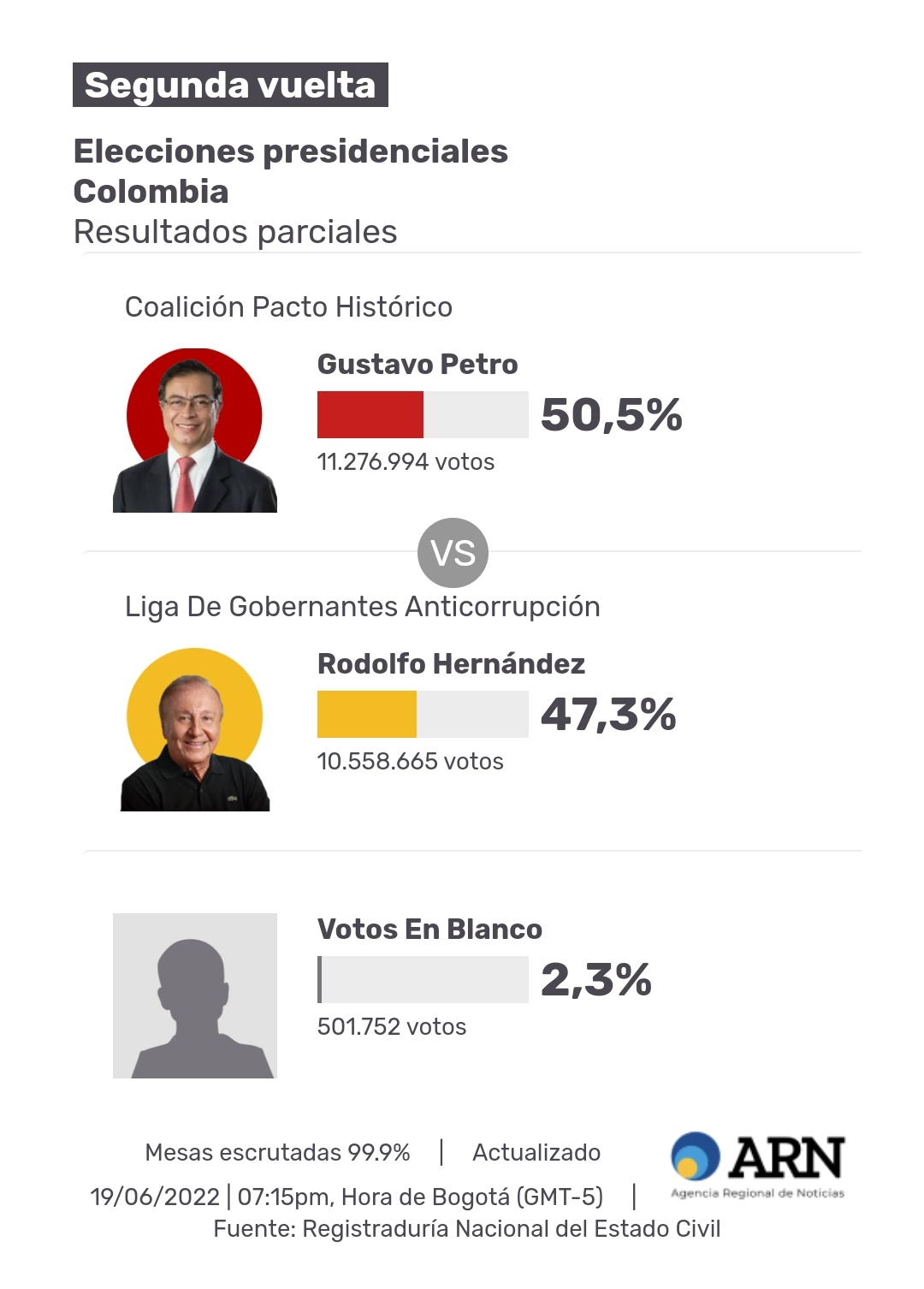
Task: Select the Rodolfo Hernández name heading
Action: [451, 663]
